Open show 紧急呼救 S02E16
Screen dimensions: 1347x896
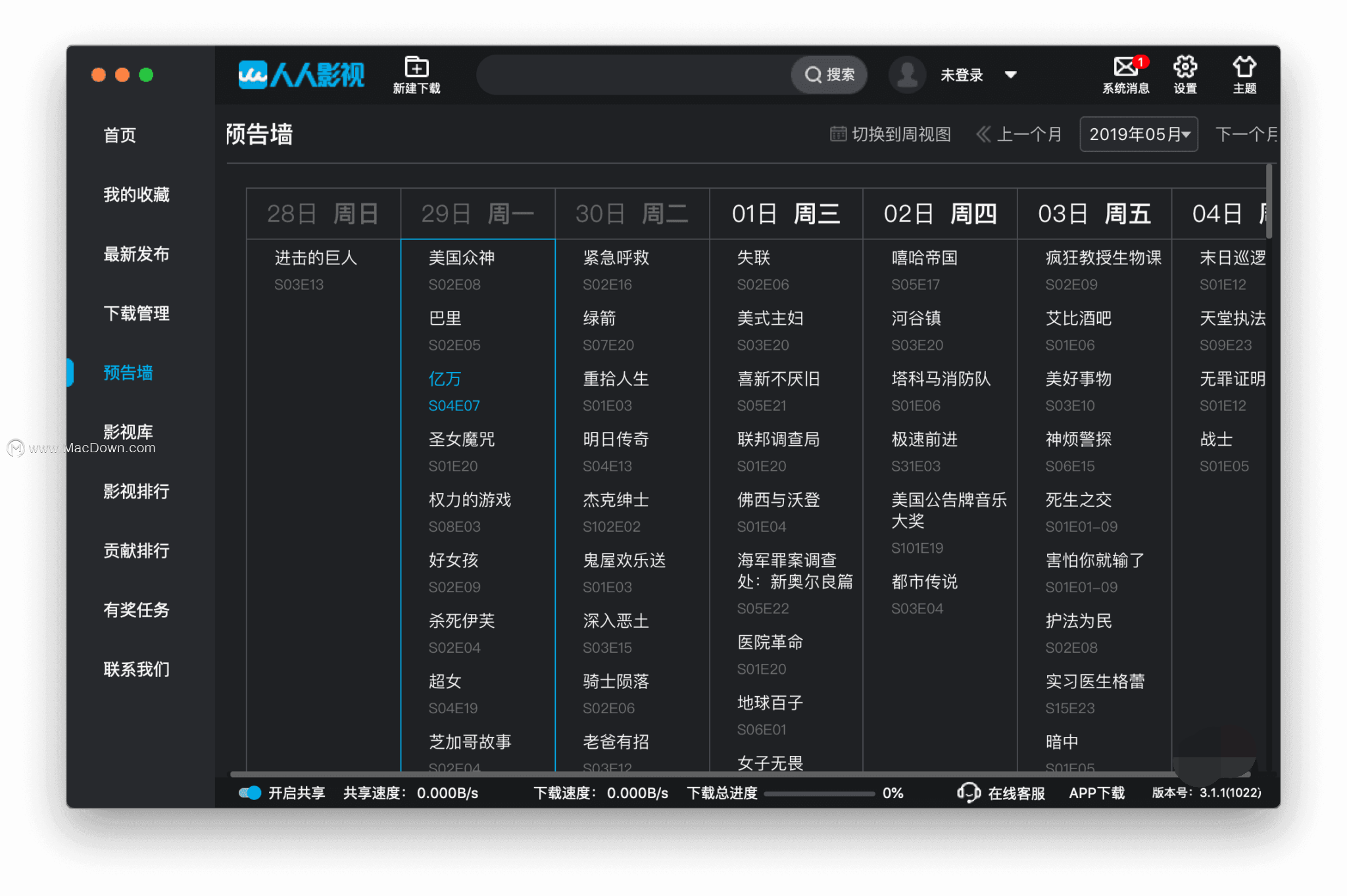pyautogui.click(x=616, y=270)
